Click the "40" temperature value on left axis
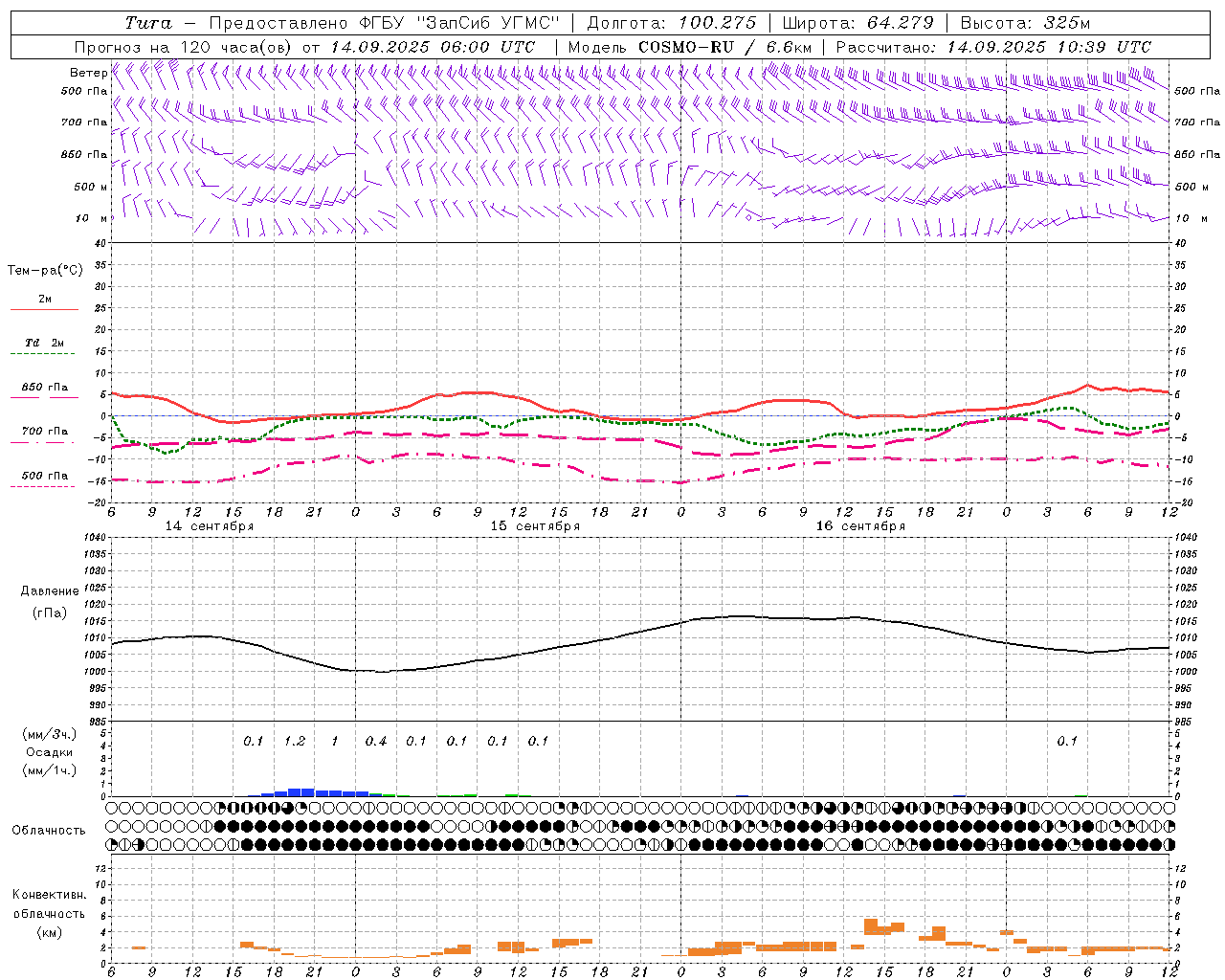 (100, 243)
